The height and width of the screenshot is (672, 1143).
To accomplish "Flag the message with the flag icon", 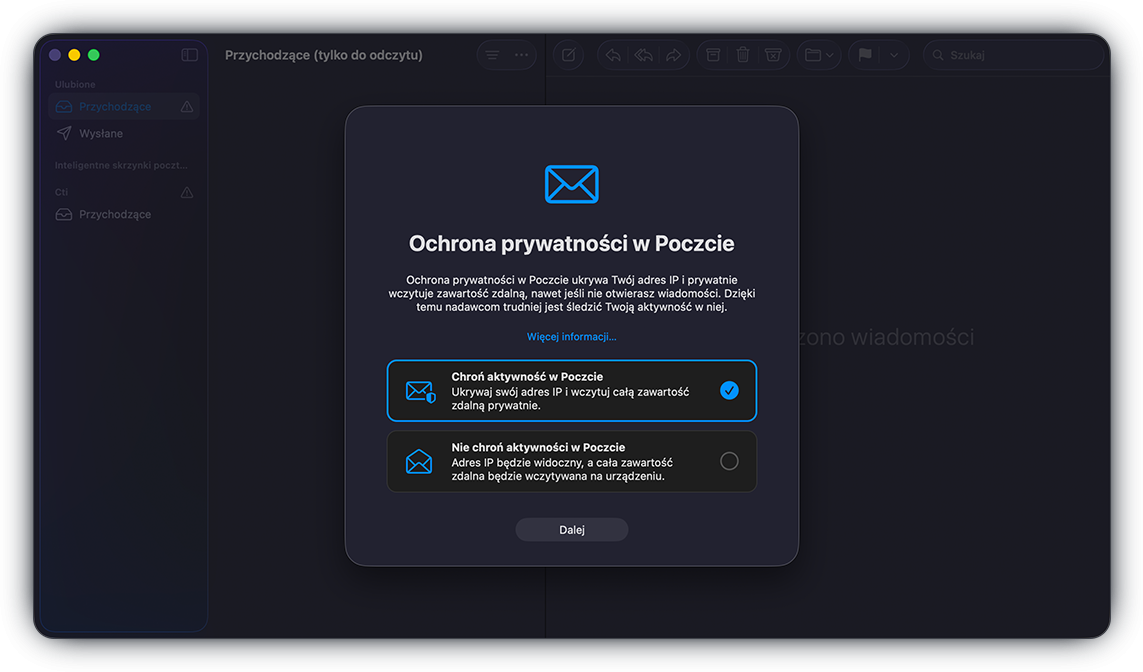I will coord(864,55).
